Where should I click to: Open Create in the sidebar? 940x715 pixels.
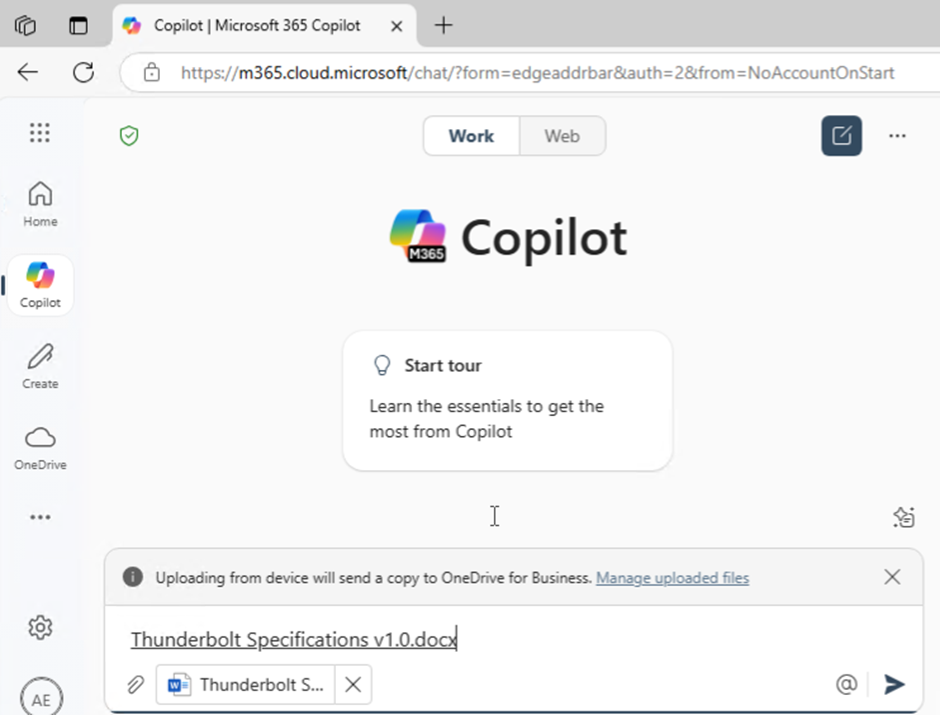click(40, 366)
